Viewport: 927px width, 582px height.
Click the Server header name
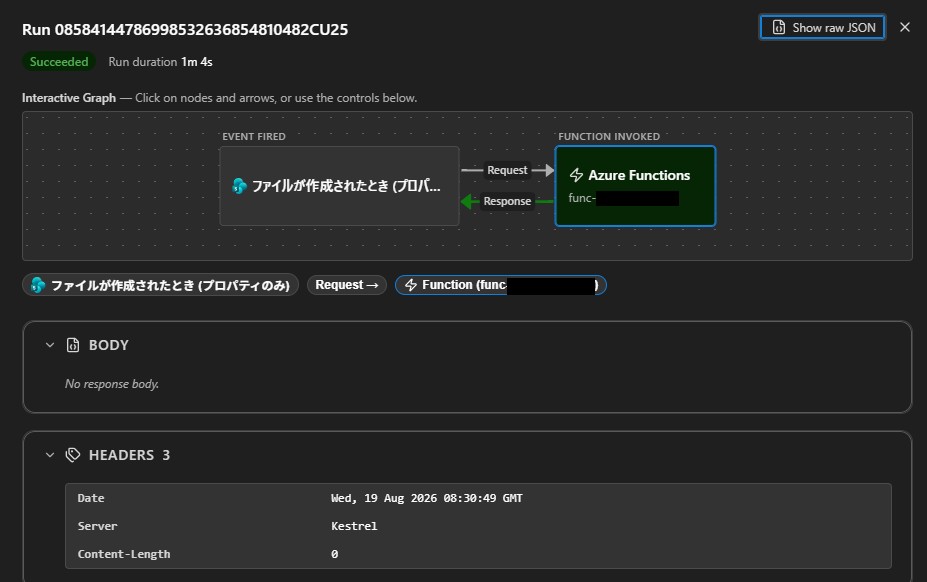98,526
